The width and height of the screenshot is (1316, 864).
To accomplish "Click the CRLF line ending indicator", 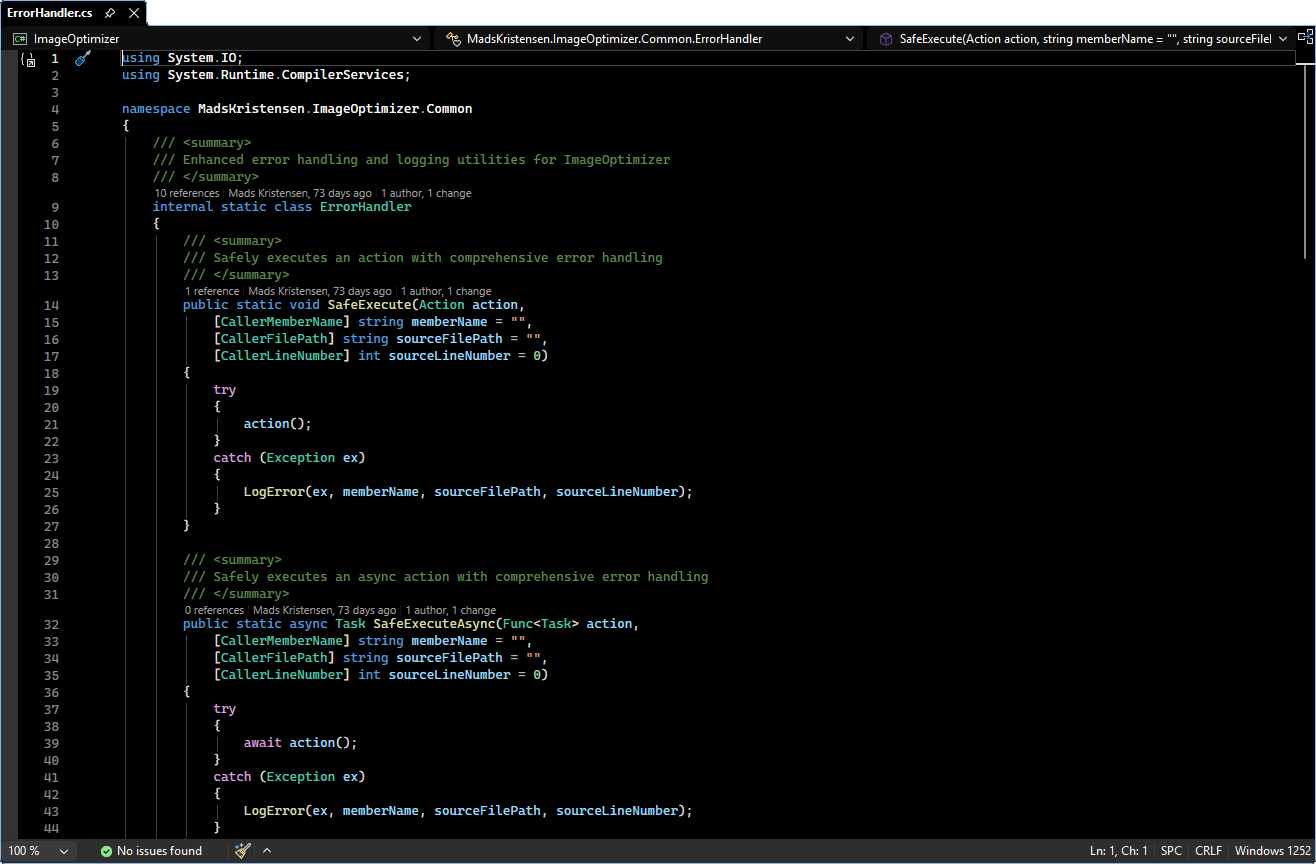I will coord(1208,851).
